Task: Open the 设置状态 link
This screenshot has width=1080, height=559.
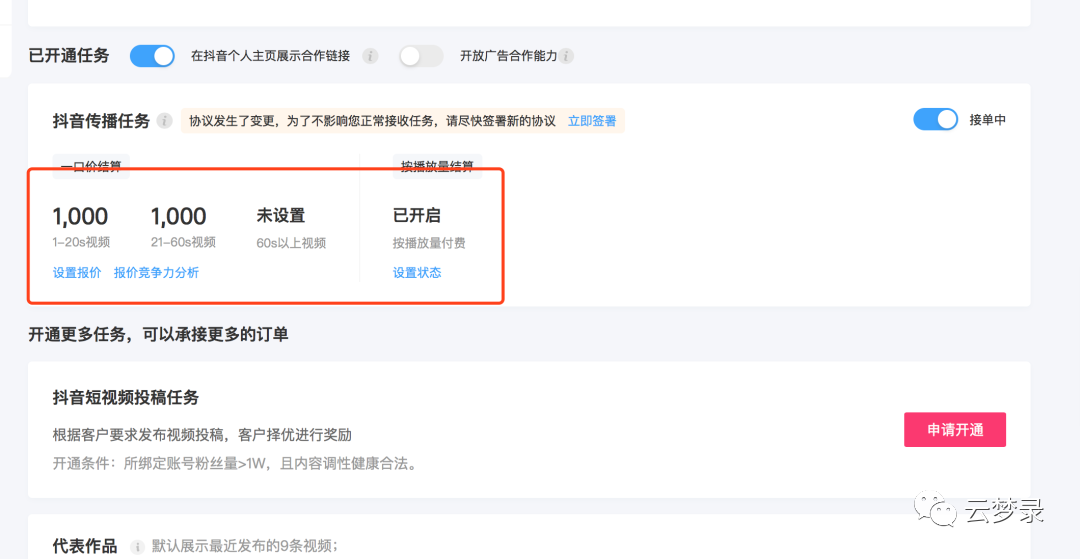Action: (x=417, y=273)
